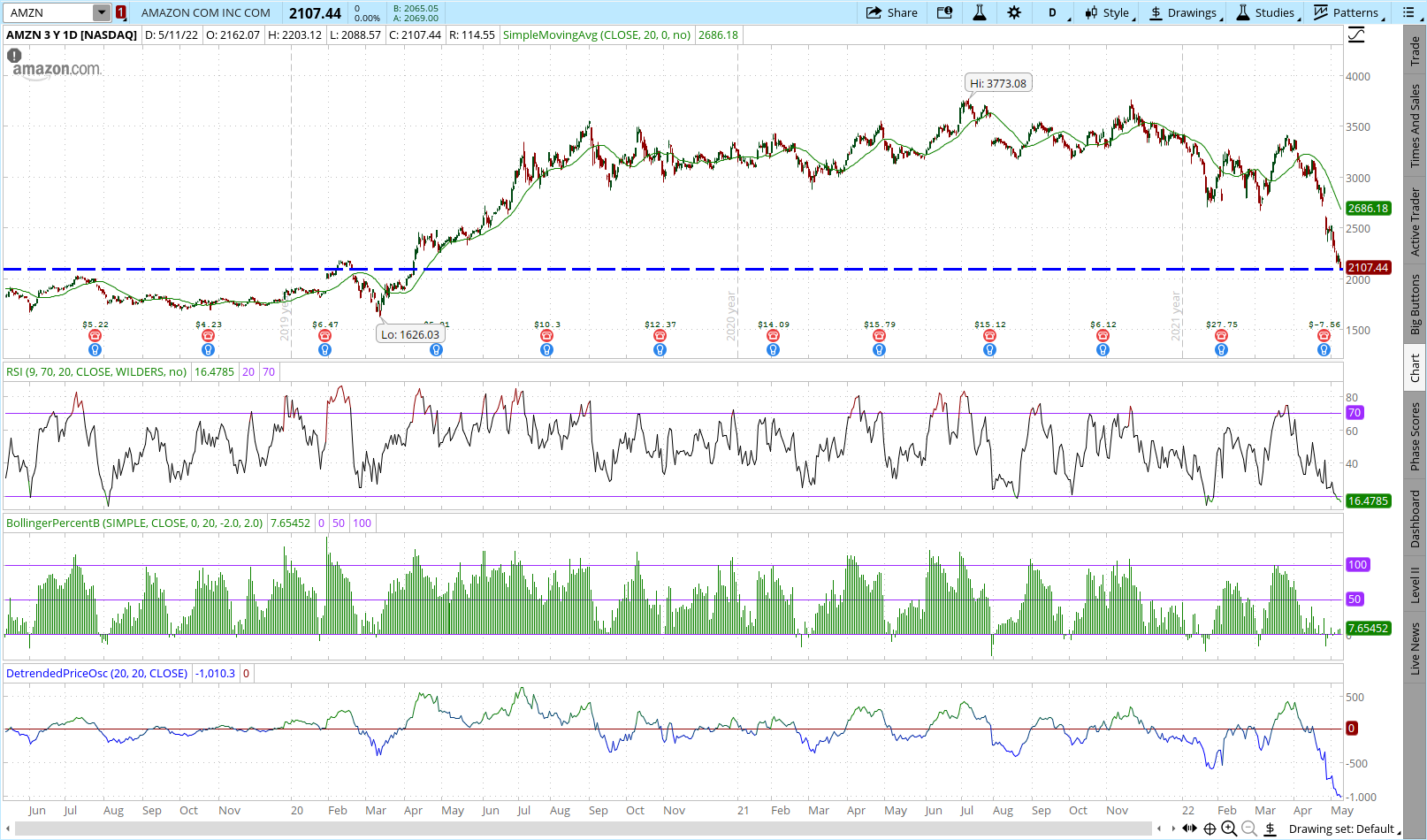The height and width of the screenshot is (840, 1427).
Task: Click the right arrow on the horizontal scrollbar
Action: click(x=1174, y=829)
